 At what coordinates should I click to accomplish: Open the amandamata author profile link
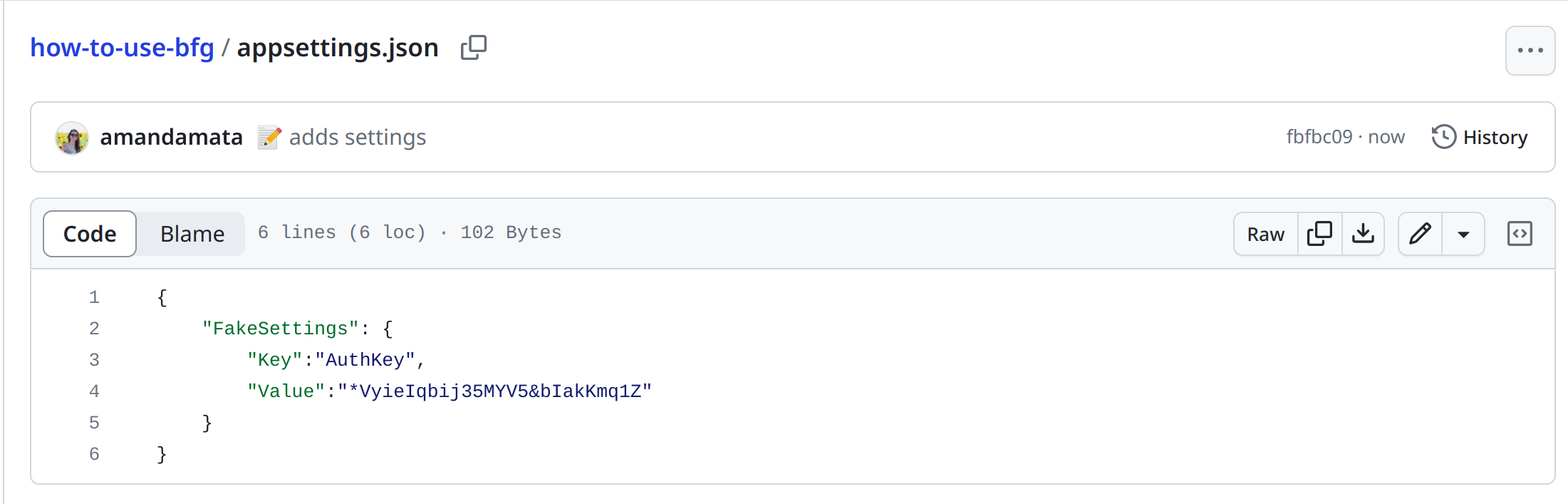(171, 137)
